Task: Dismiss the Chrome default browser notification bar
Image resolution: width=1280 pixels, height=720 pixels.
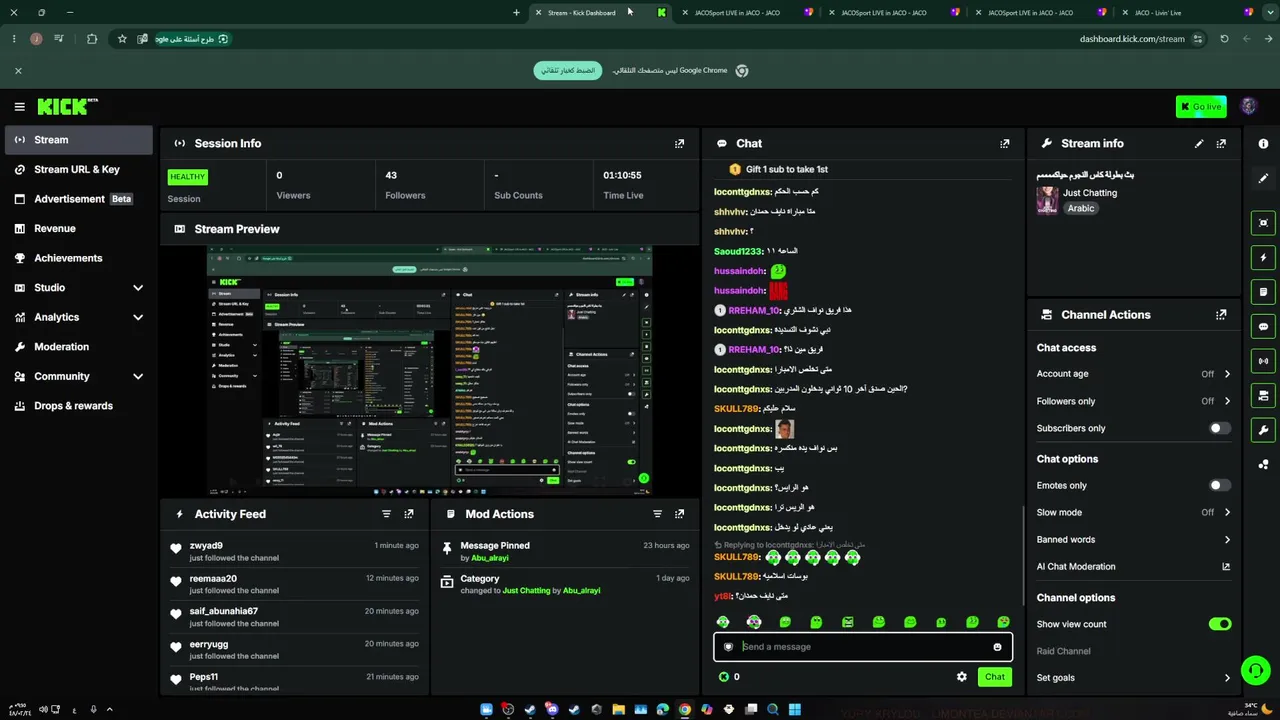Action: (x=18, y=71)
